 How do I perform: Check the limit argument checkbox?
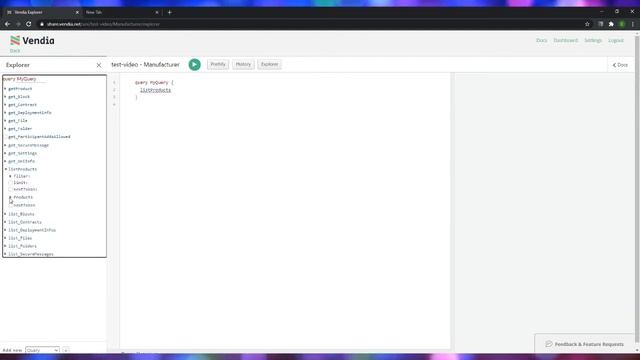11,183
